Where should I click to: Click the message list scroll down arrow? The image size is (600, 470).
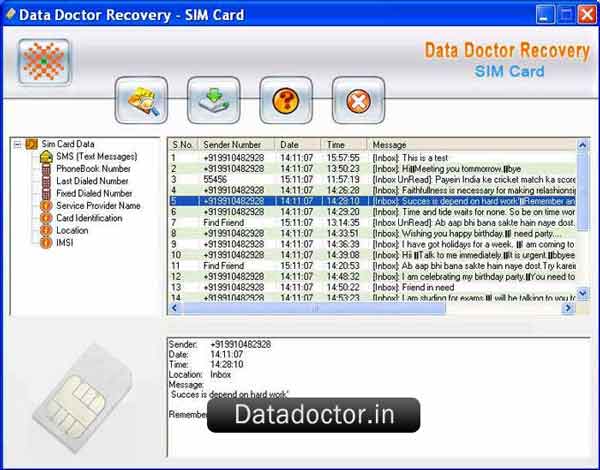[x=582, y=294]
